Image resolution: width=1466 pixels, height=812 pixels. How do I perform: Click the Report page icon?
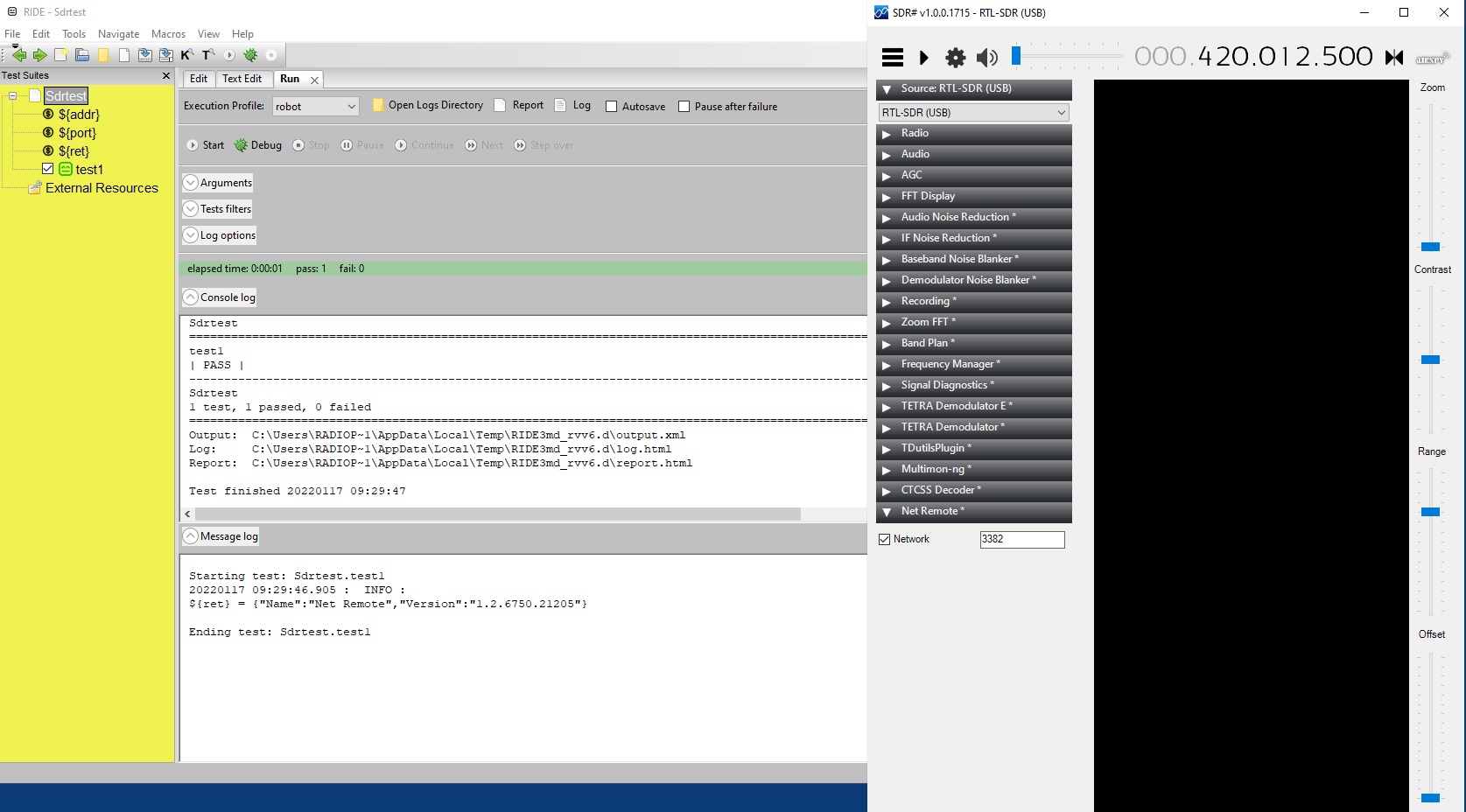tap(500, 105)
